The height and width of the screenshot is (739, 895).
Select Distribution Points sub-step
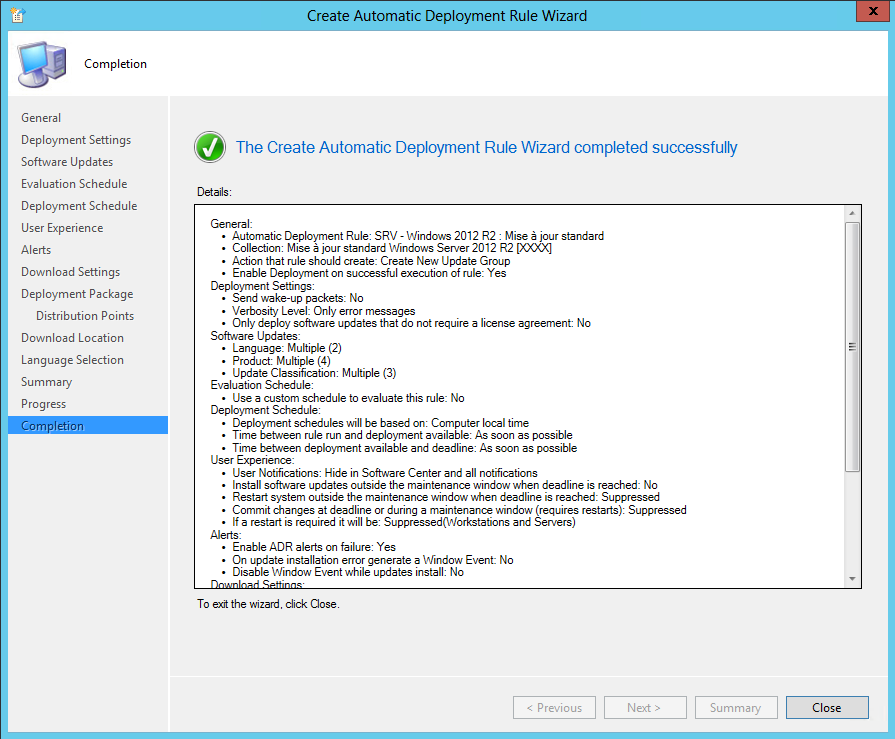[85, 316]
